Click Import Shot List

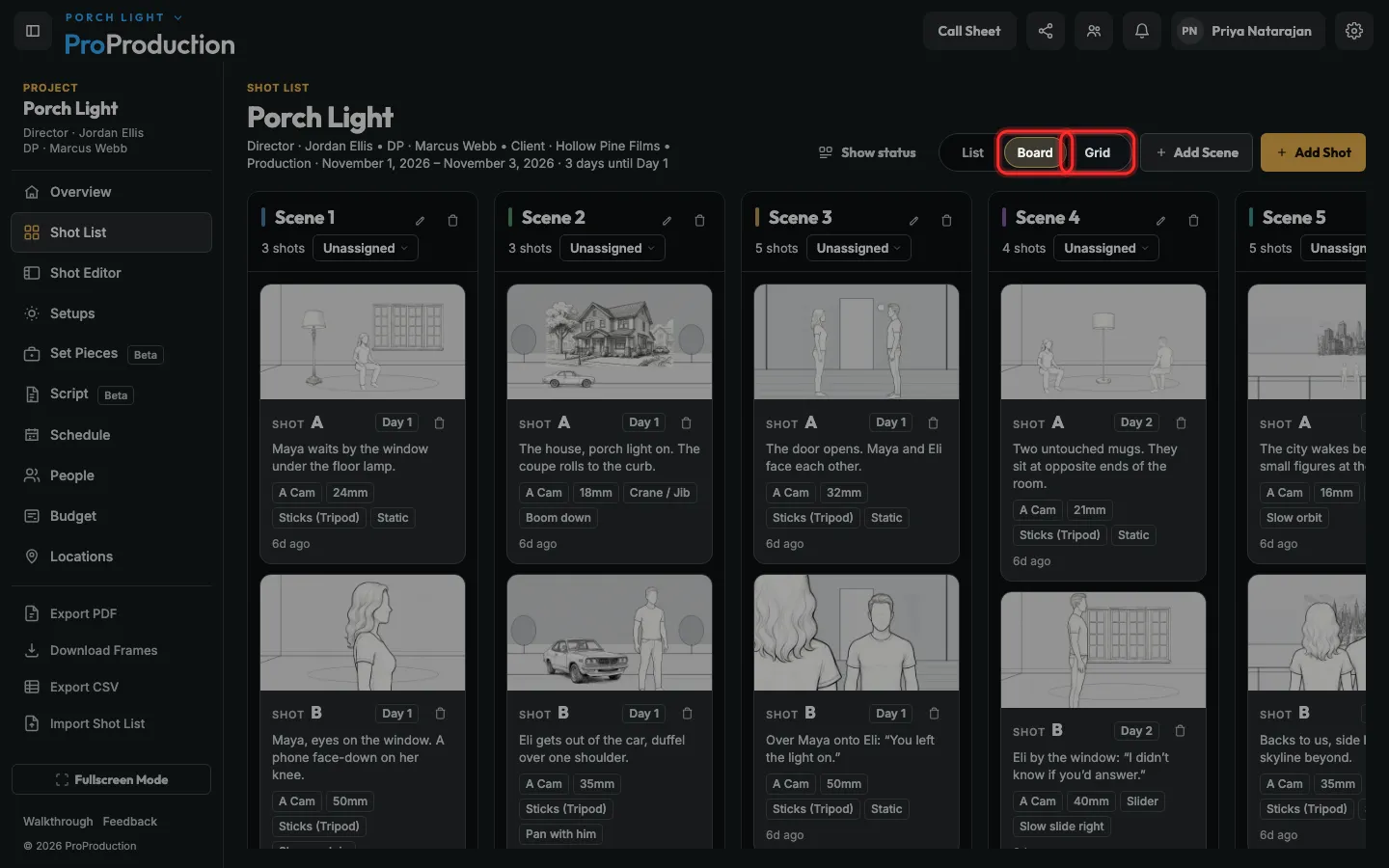pyautogui.click(x=111, y=723)
